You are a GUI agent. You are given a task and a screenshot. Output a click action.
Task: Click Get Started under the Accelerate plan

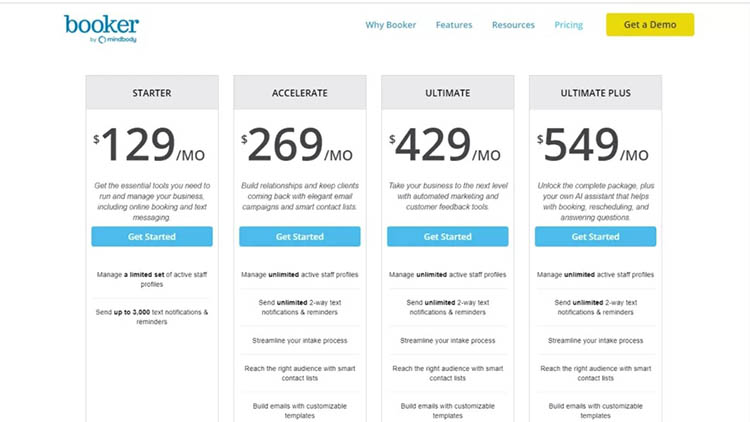coord(300,236)
